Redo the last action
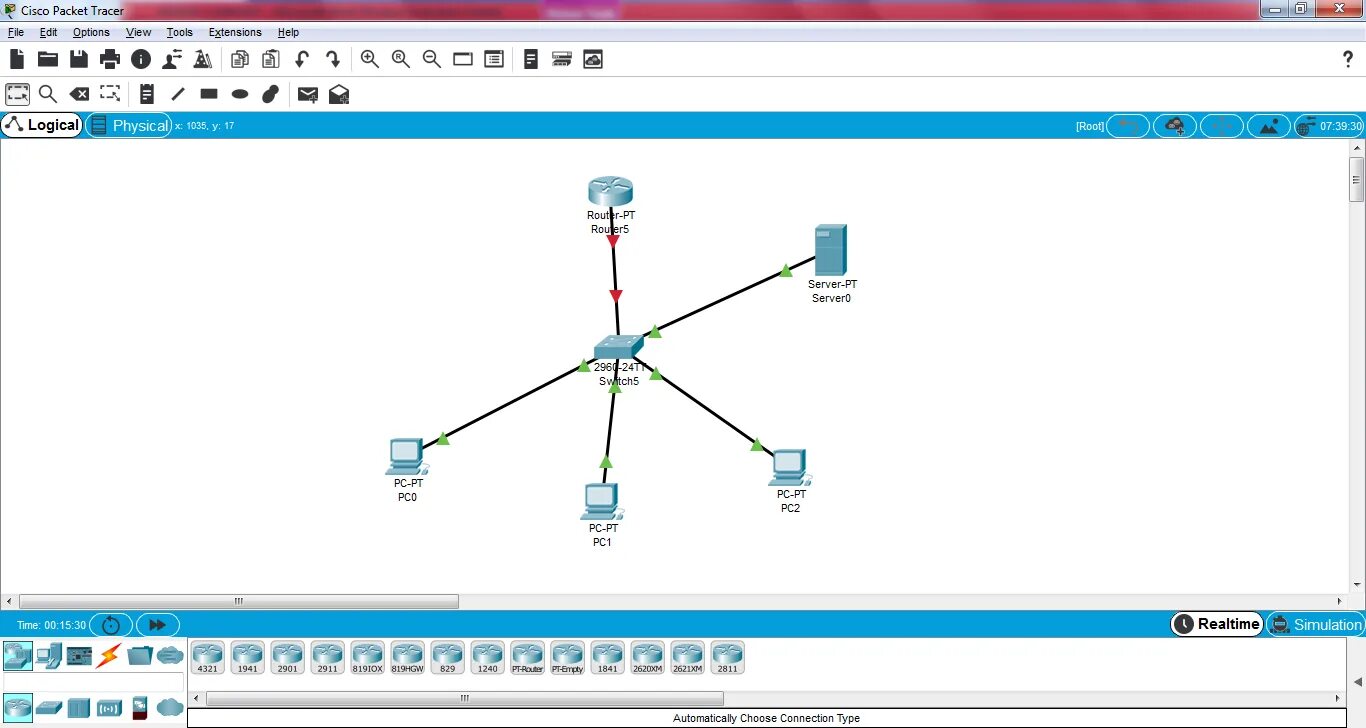Viewport: 1366px width, 728px height. pyautogui.click(x=333, y=59)
